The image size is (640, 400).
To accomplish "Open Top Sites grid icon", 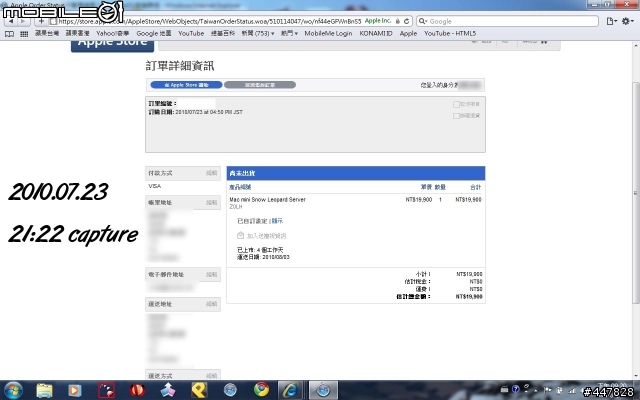I will coord(24,34).
